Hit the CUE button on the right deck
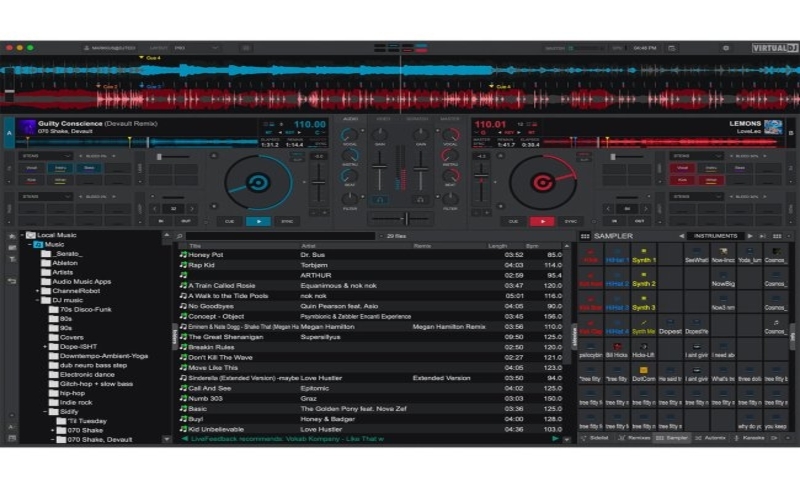This screenshot has height=488, width=800. tap(513, 222)
